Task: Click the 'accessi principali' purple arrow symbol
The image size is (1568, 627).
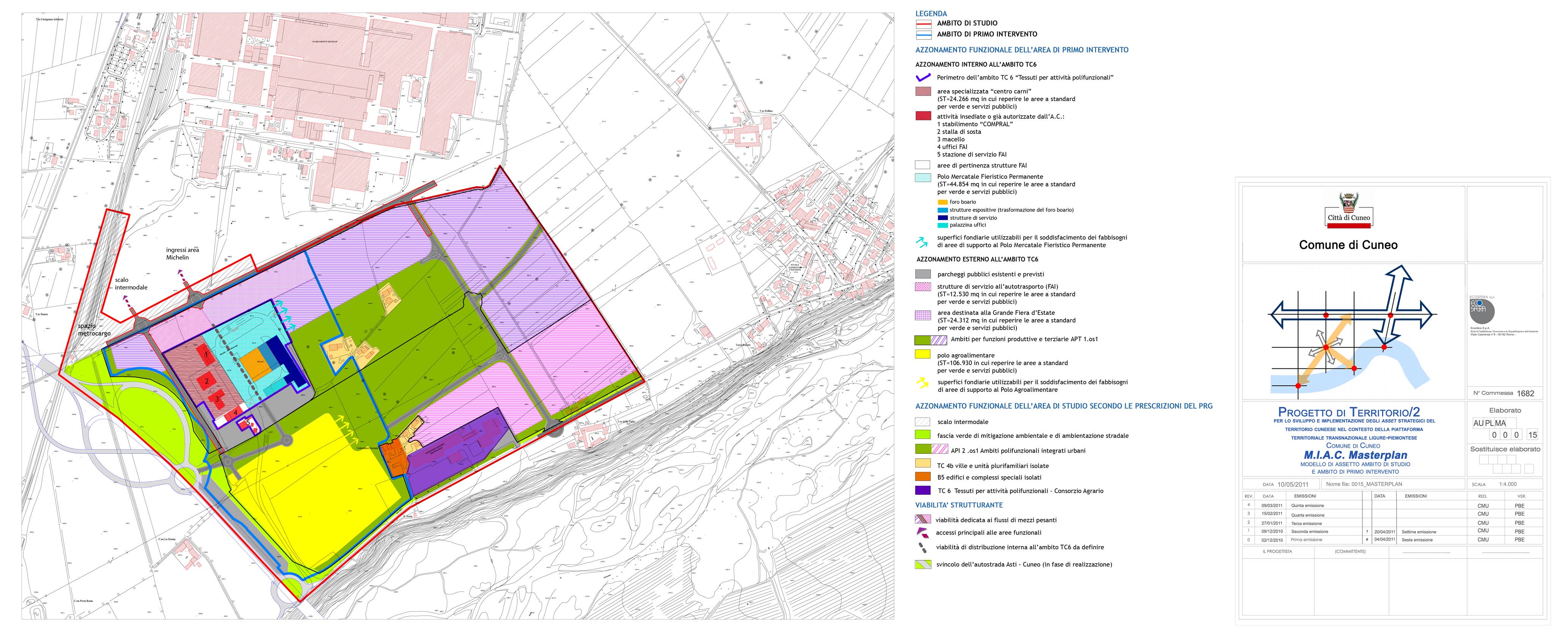Action: [x=922, y=533]
